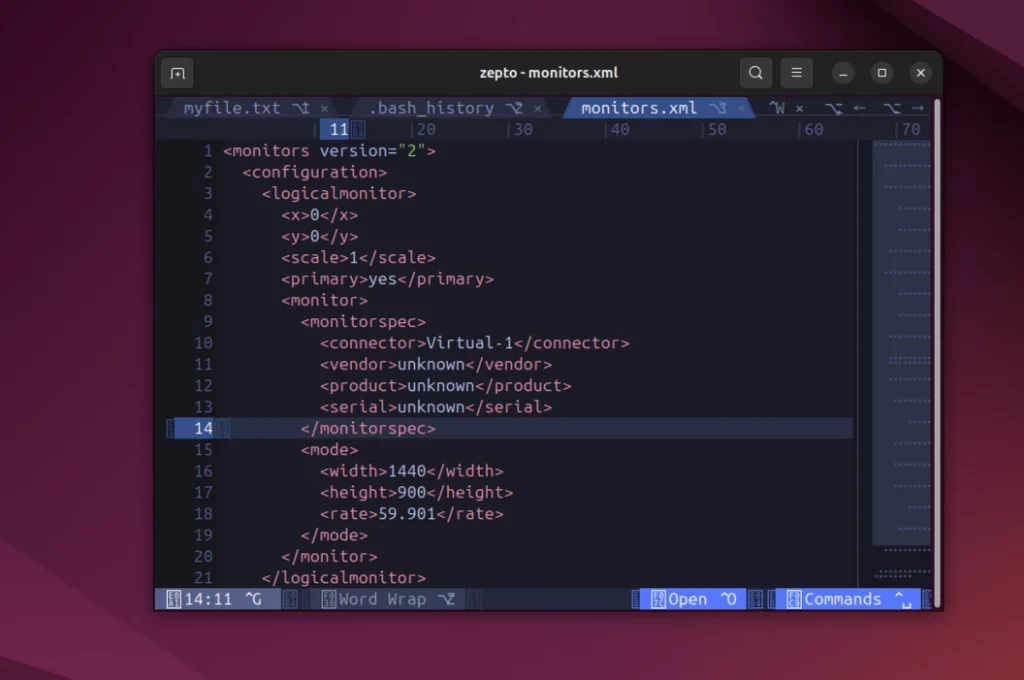Open a new terminal tab from title bar icon
Screen dimensions: 1024x680
coord(177,73)
